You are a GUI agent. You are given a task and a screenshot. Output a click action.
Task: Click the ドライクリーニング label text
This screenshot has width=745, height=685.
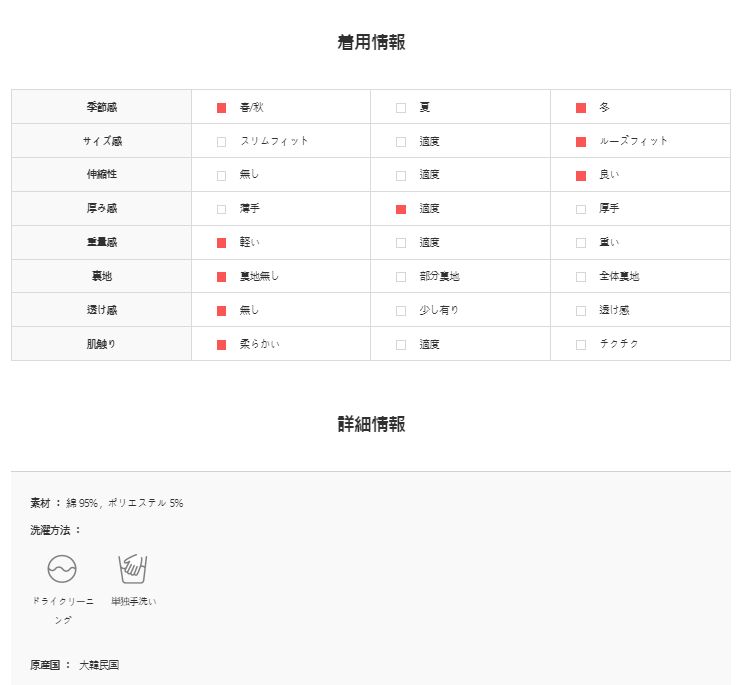pyautogui.click(x=63, y=611)
